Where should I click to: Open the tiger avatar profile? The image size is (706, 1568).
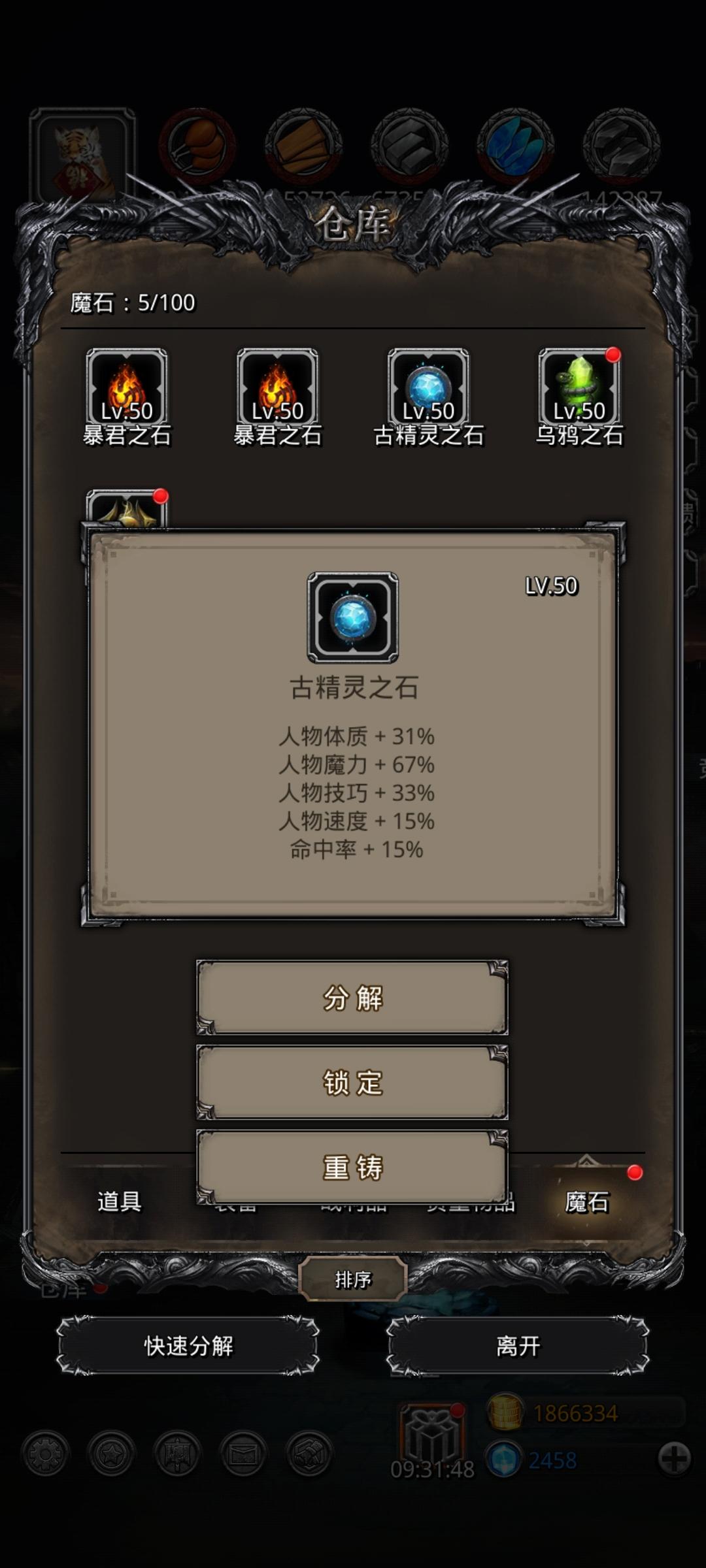(82, 157)
